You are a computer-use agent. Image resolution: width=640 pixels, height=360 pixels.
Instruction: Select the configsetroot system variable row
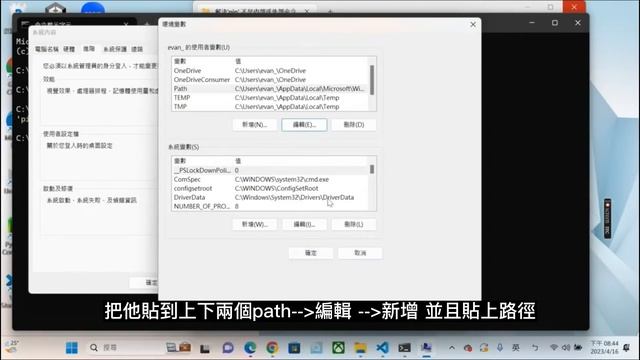pyautogui.click(x=270, y=188)
